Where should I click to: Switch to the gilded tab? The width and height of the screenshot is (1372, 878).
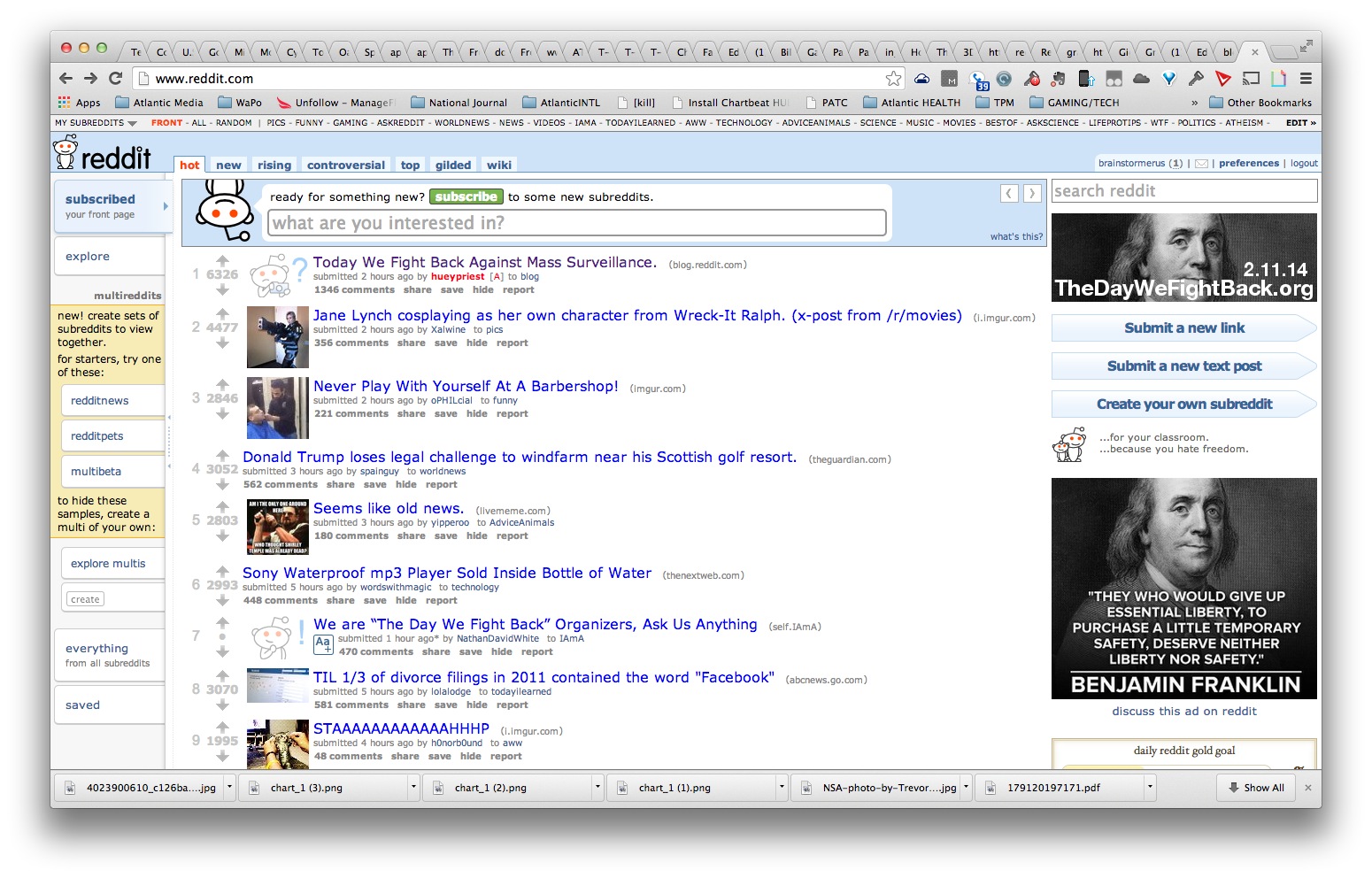pyautogui.click(x=453, y=165)
